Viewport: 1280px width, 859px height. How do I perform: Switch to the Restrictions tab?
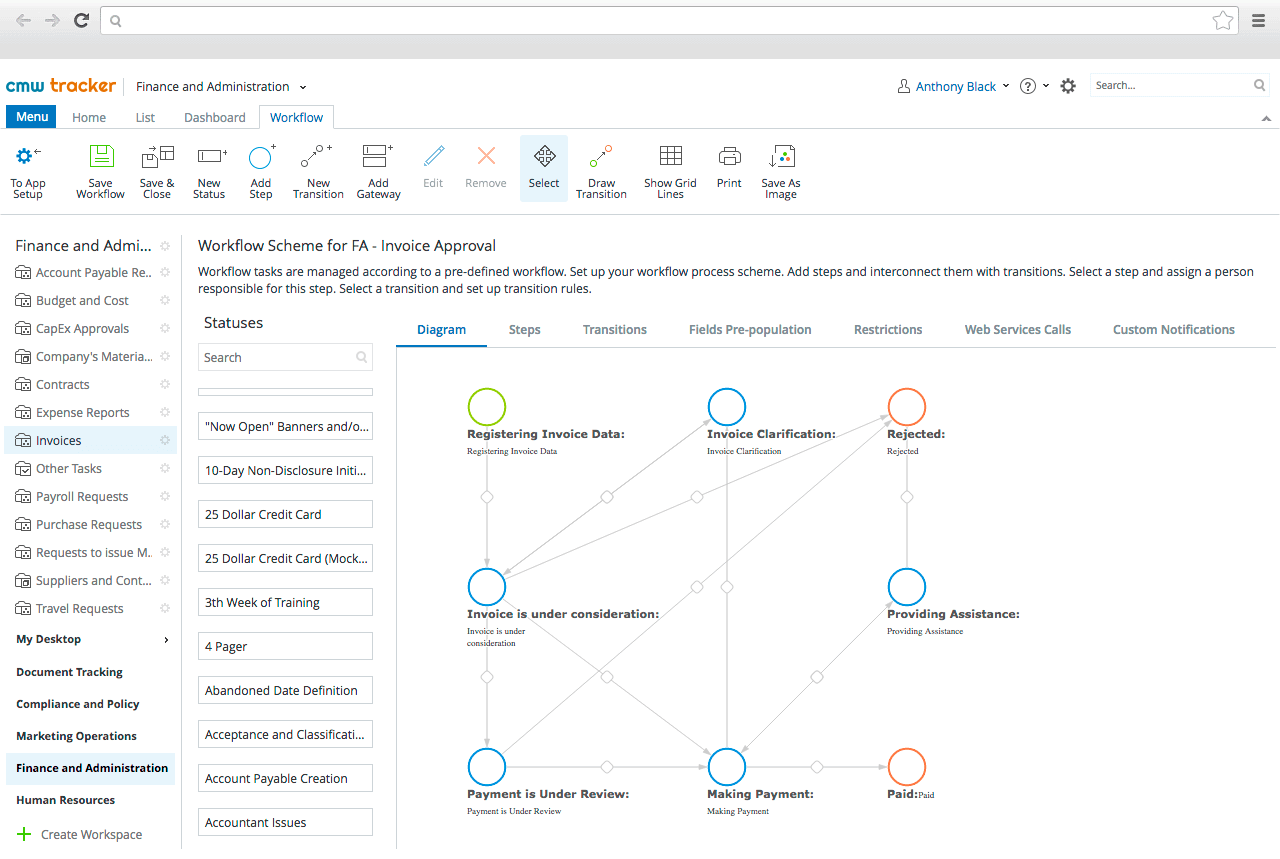(887, 329)
